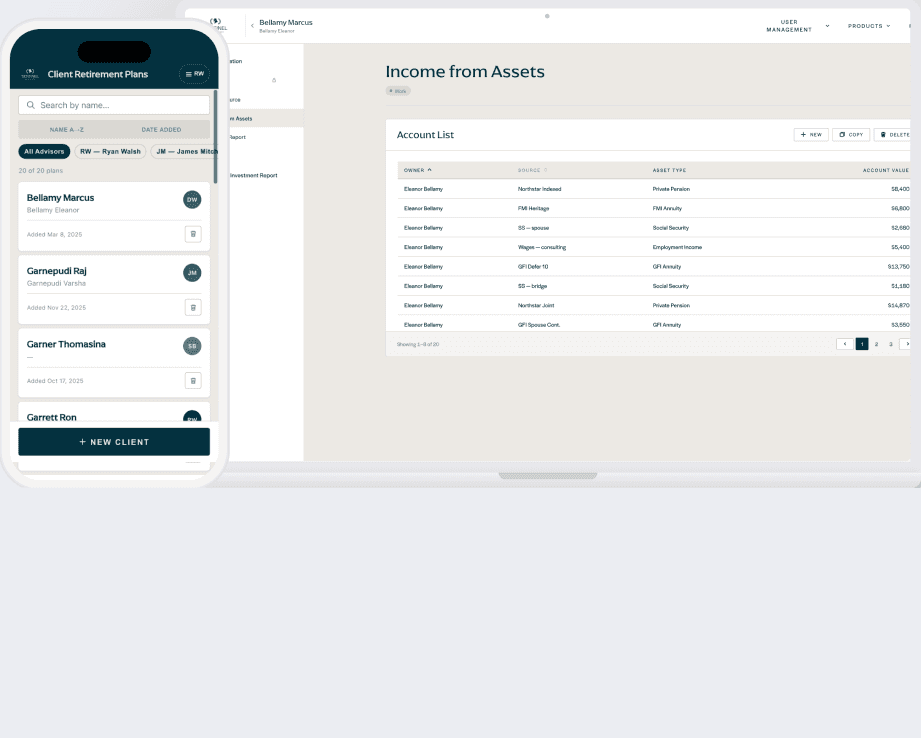Go to page 2 in pagination
This screenshot has width=921, height=738.
point(876,344)
